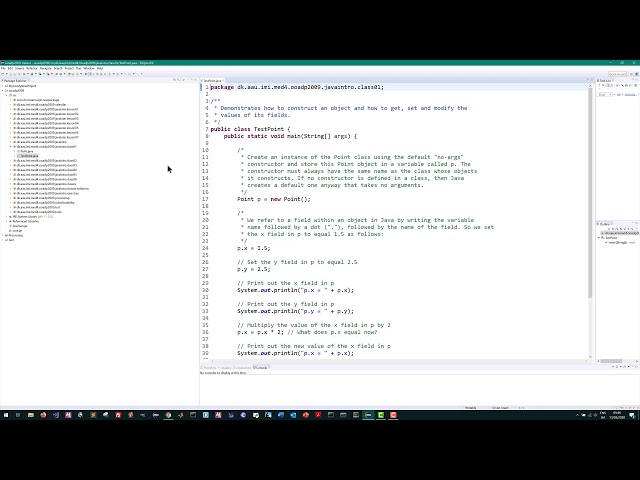This screenshot has height=480, width=640.
Task: Click the taskbar clock and date
Action: pyautogui.click(x=617, y=415)
